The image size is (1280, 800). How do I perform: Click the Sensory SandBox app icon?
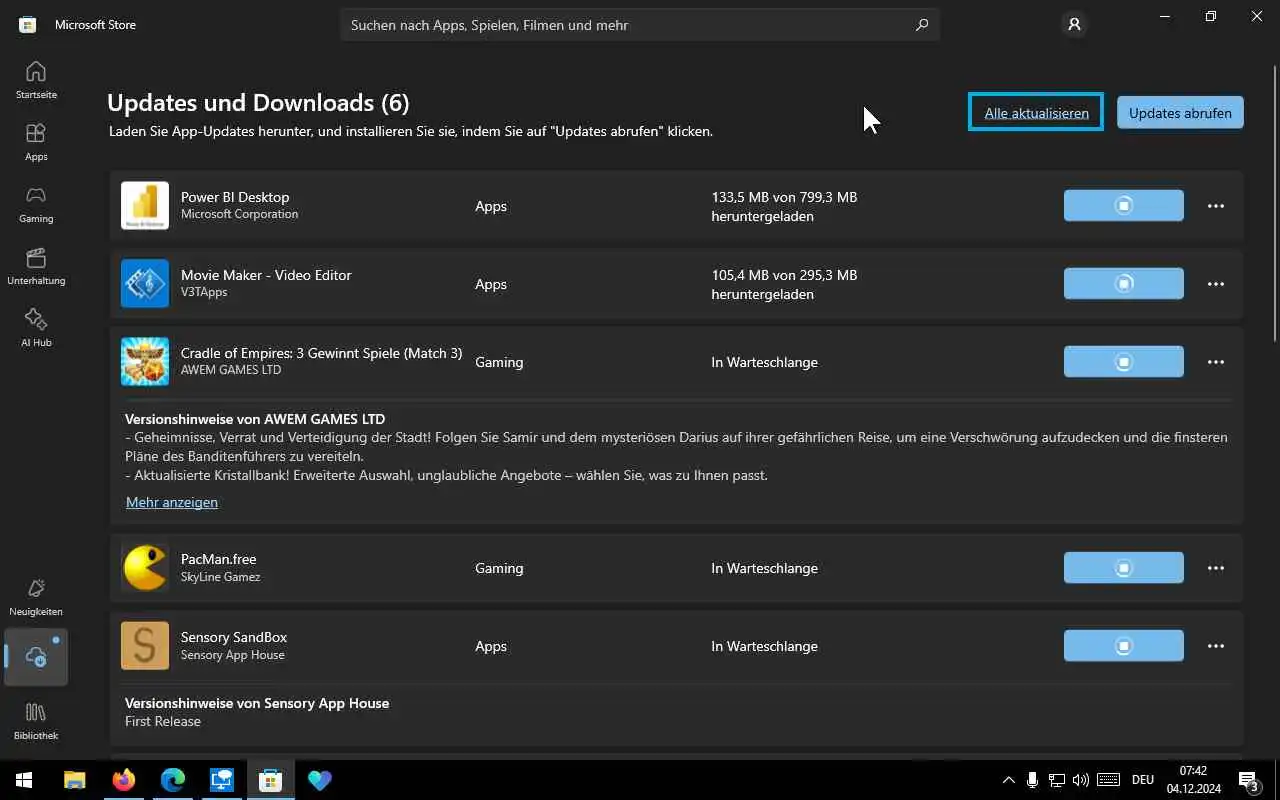coord(145,646)
